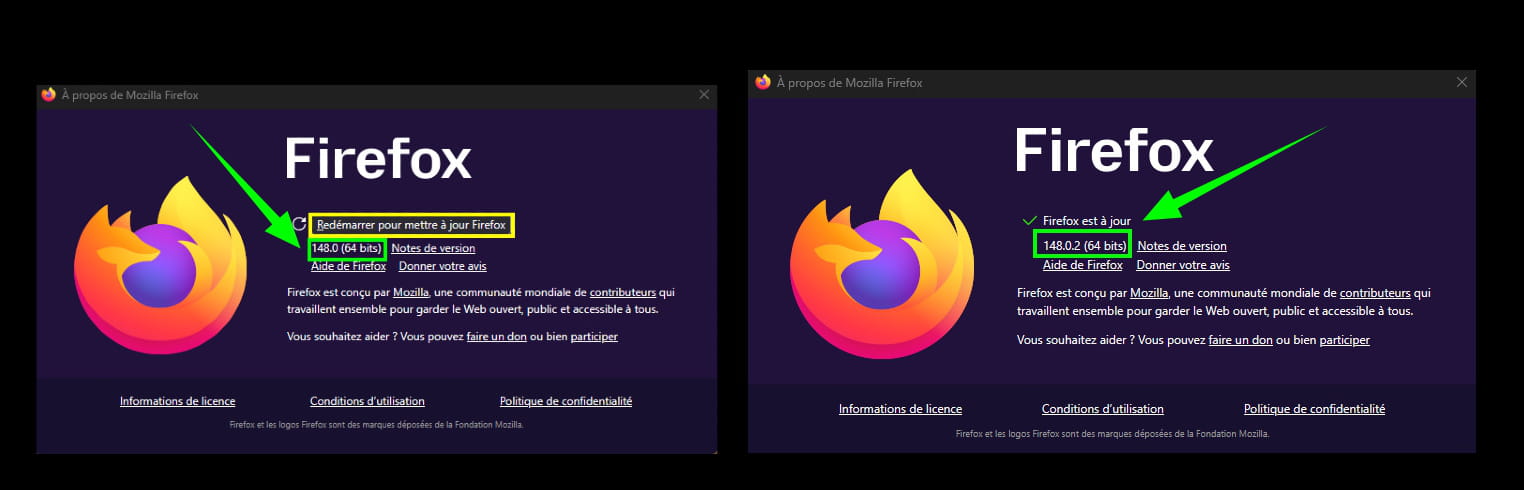This screenshot has width=1524, height=490.
Task: Click faire un don in right window
Action: (x=1240, y=340)
